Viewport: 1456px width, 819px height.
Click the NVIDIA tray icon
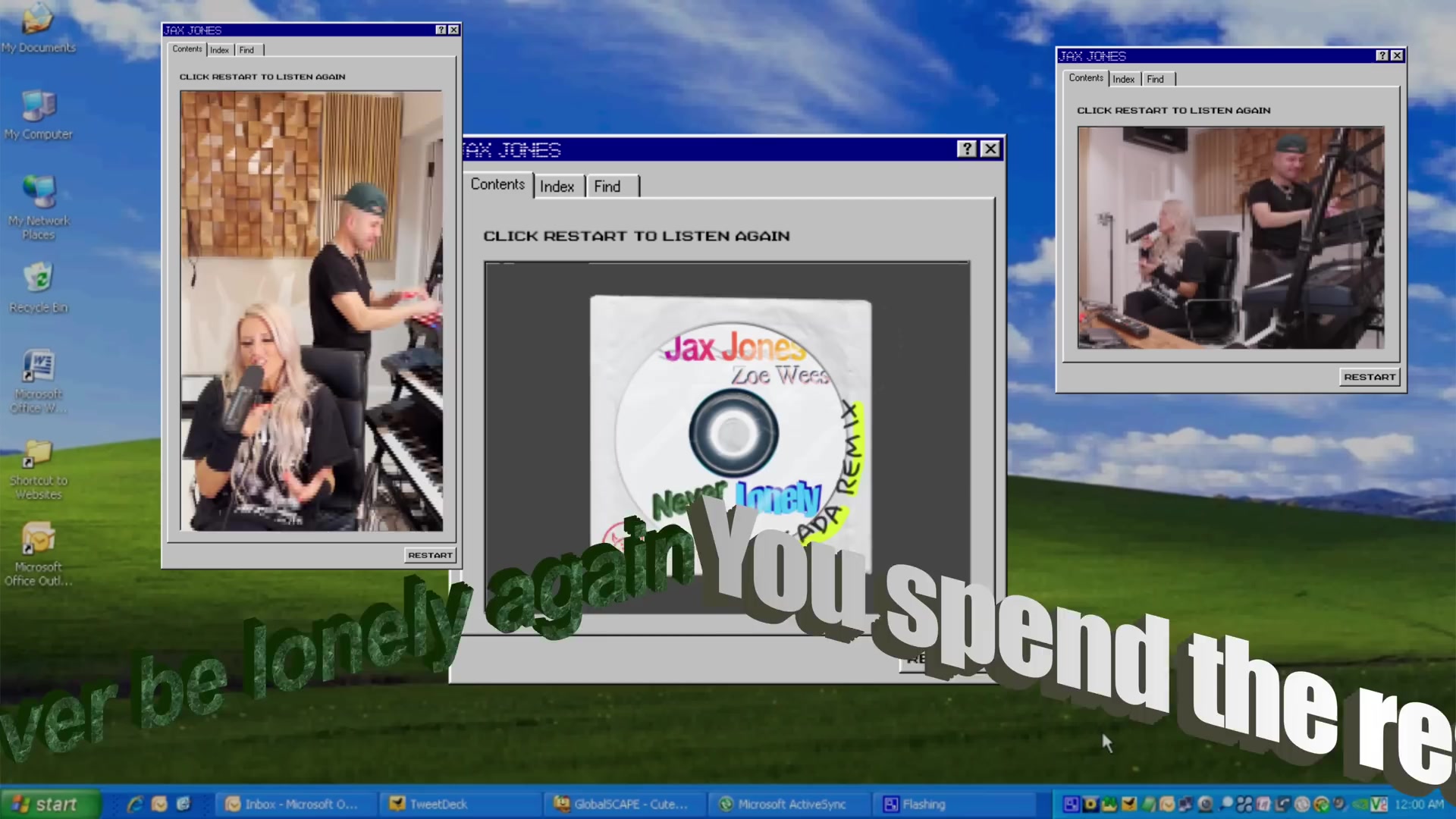click(x=1360, y=804)
